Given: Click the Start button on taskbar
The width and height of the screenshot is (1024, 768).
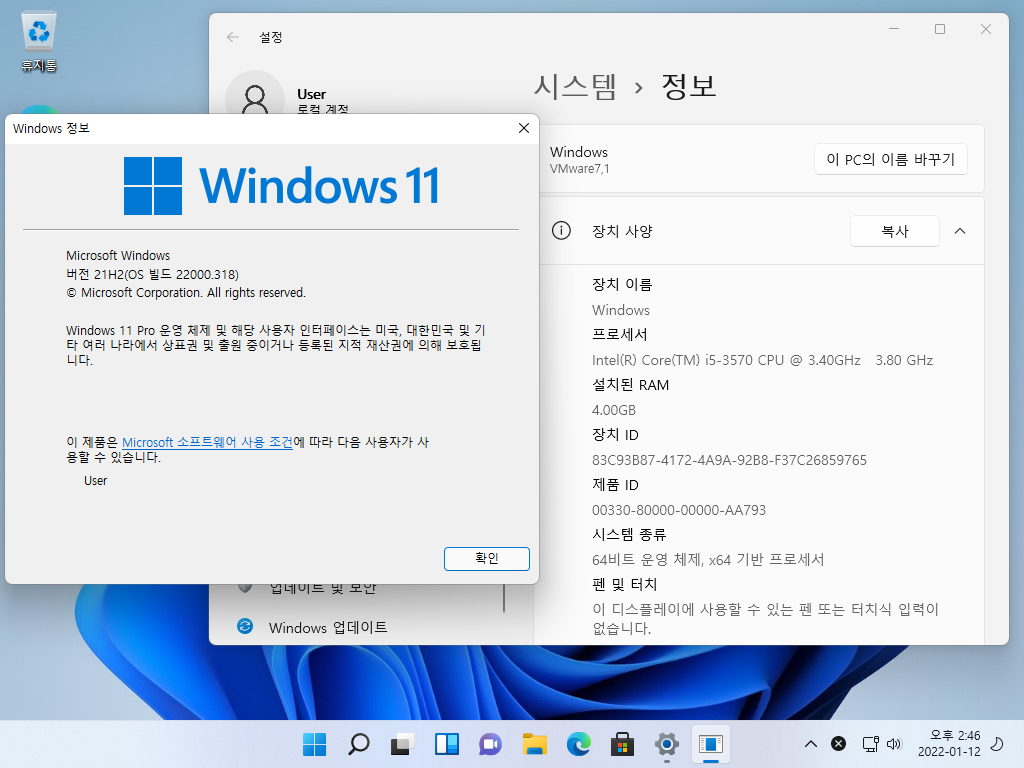Looking at the screenshot, I should [314, 744].
